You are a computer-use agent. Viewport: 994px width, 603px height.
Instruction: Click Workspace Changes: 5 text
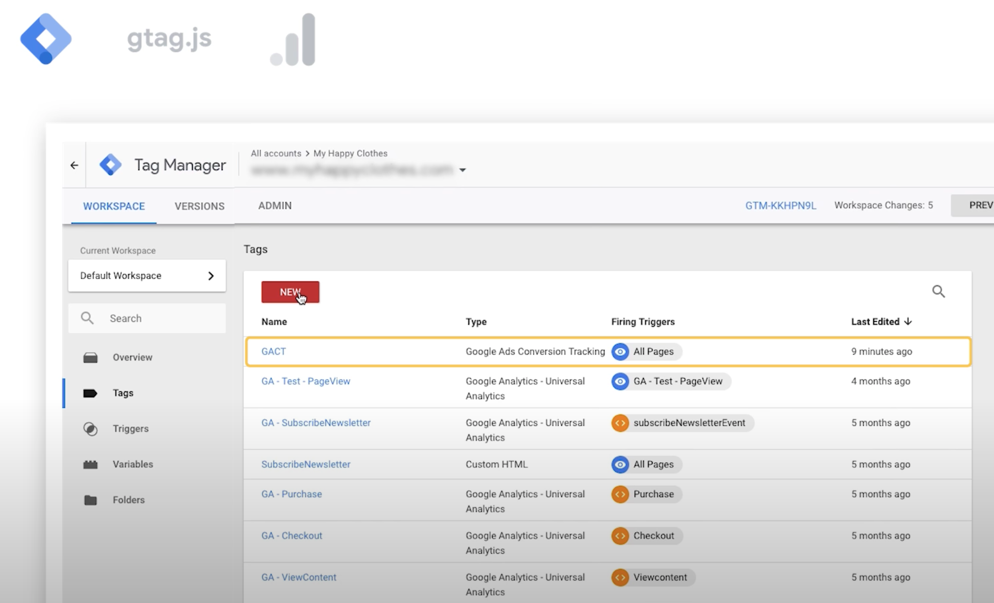pos(884,205)
